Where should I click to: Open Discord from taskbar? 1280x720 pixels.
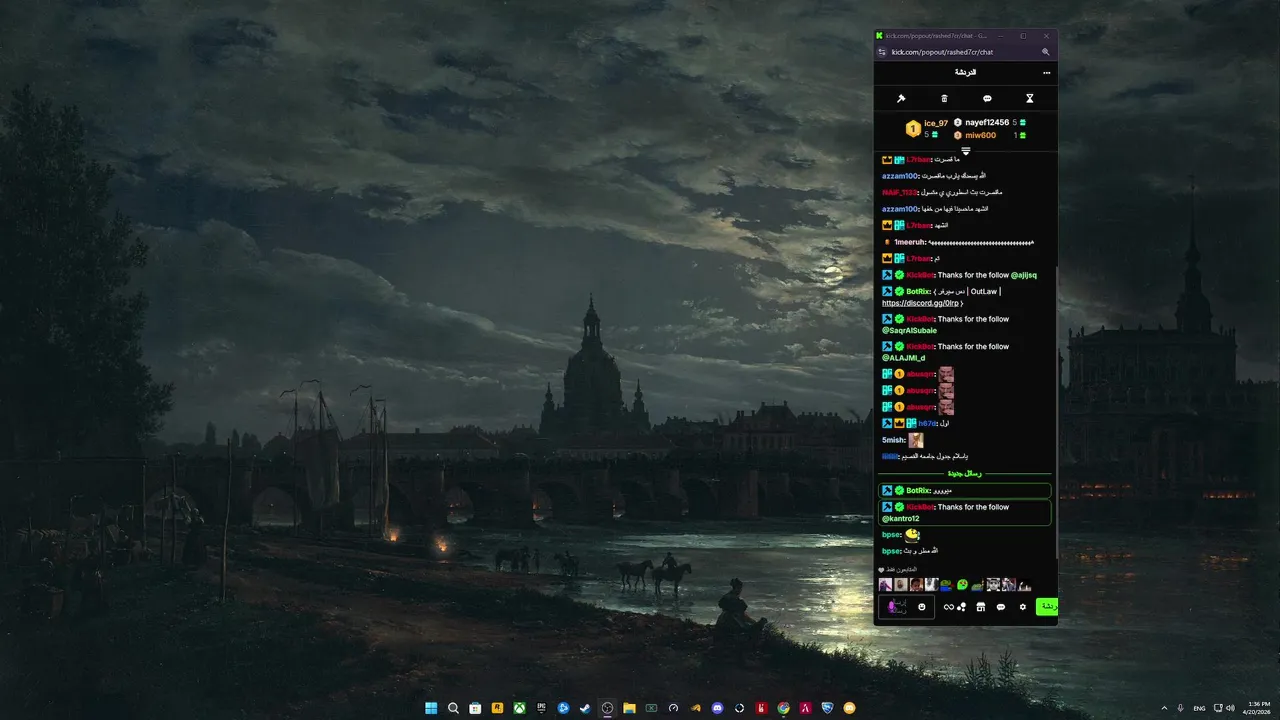coord(717,708)
